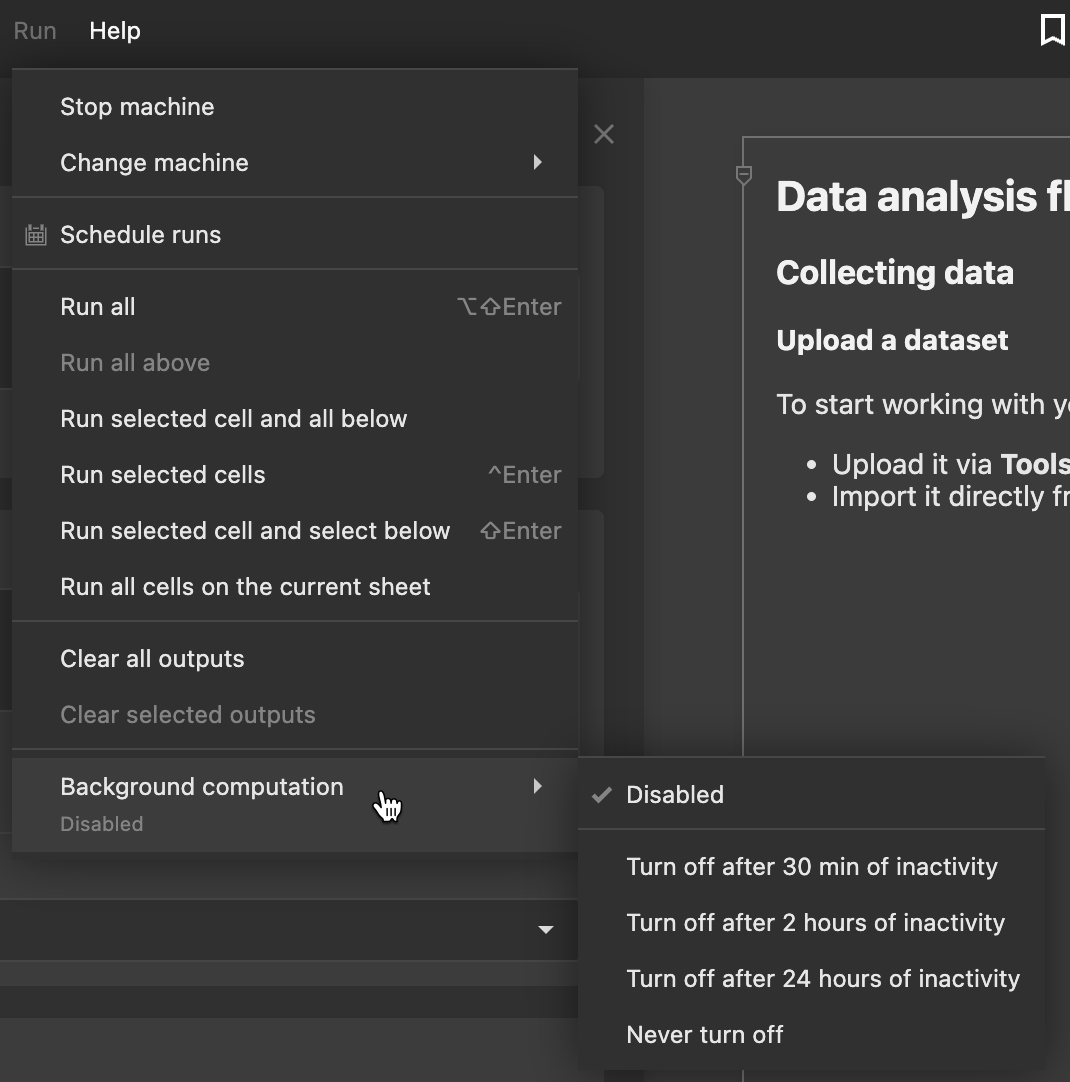The image size is (1070, 1082).
Task: Select Turn off after 24 hours of inactivity
Action: tap(823, 978)
